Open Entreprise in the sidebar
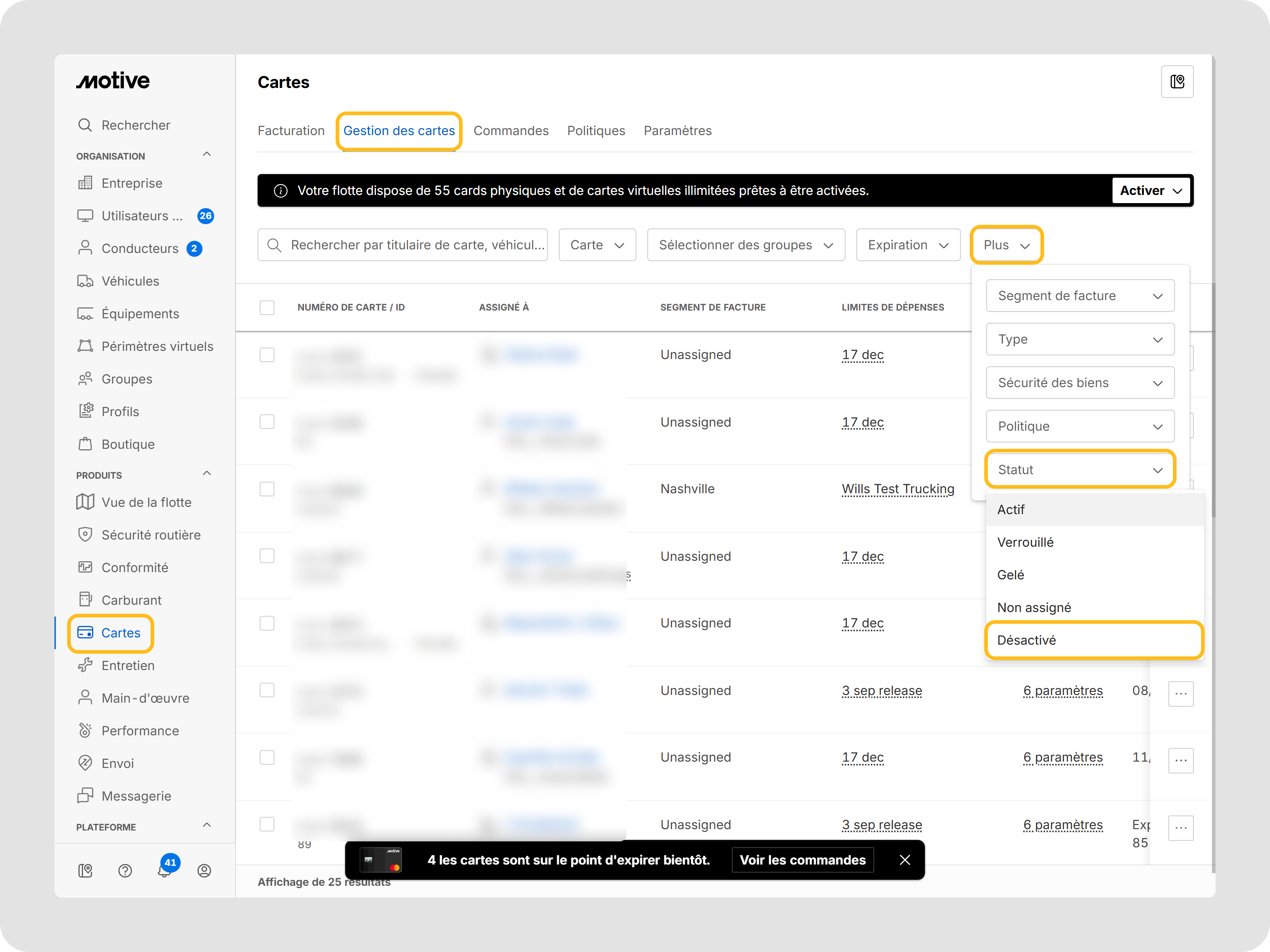Viewport: 1270px width, 952px height. 120,183
